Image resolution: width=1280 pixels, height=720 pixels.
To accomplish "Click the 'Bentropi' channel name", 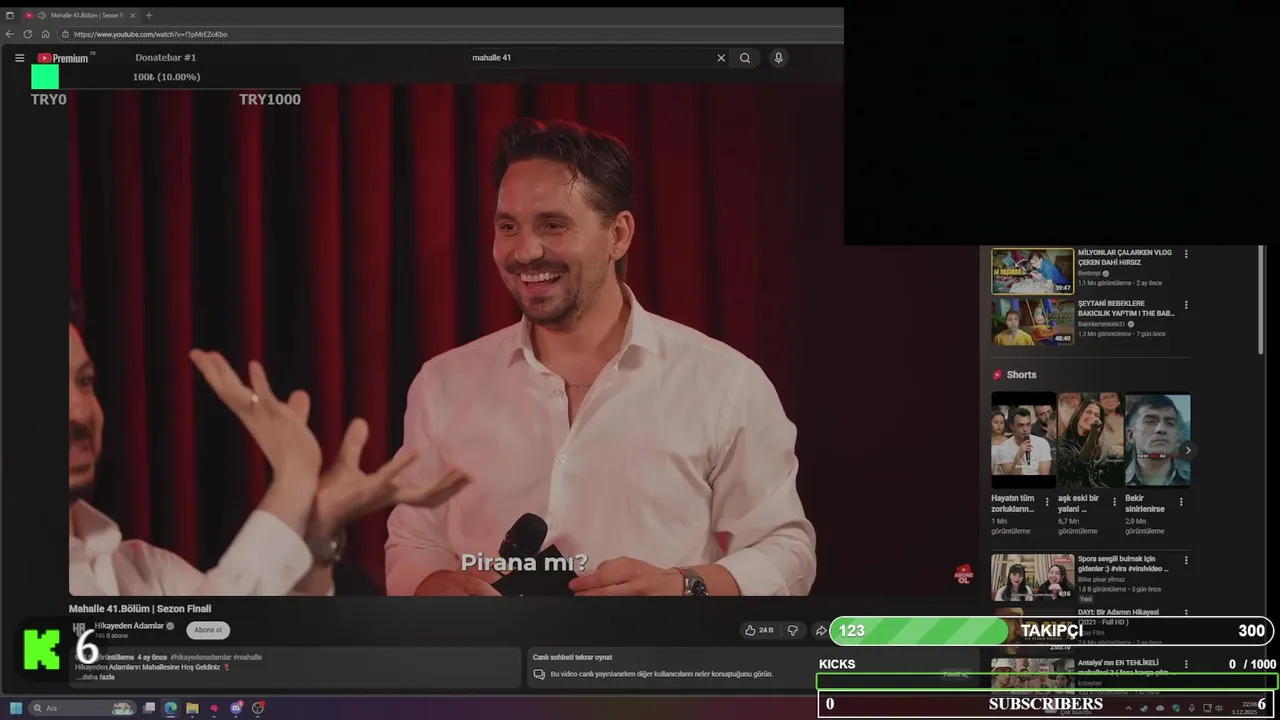I will pos(1088,273).
